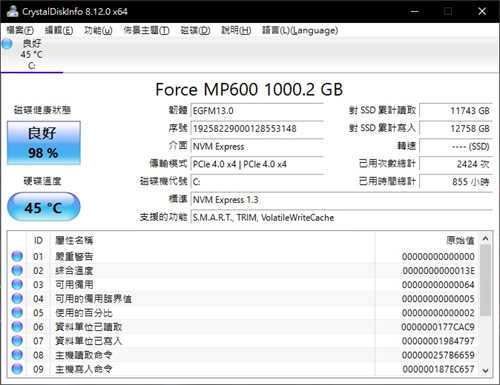Viewport: 500px width, 385px height.
Task: Click the features field S.M.A.R.T., TRIM, VolatileWriteCache
Action: (x=342, y=217)
